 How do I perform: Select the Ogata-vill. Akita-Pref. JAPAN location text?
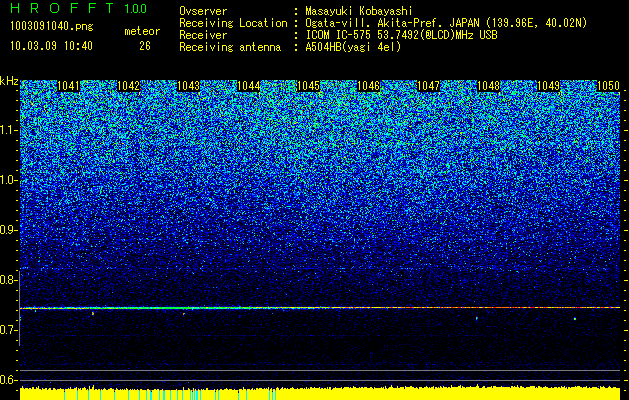coord(446,23)
